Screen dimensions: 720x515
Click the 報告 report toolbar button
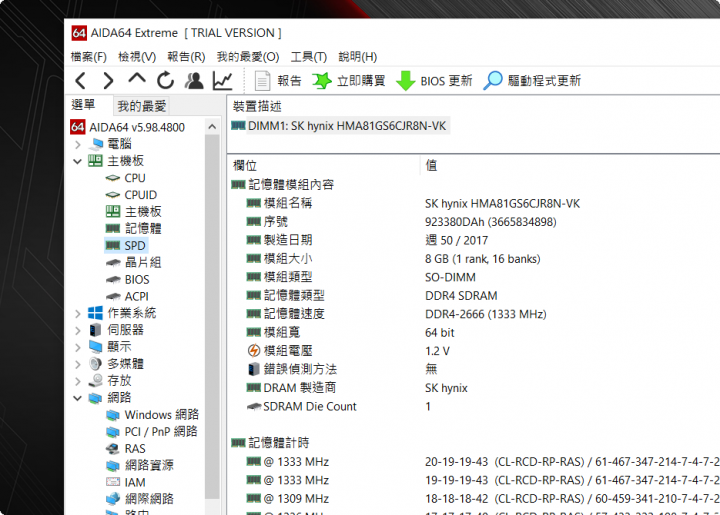coord(278,81)
